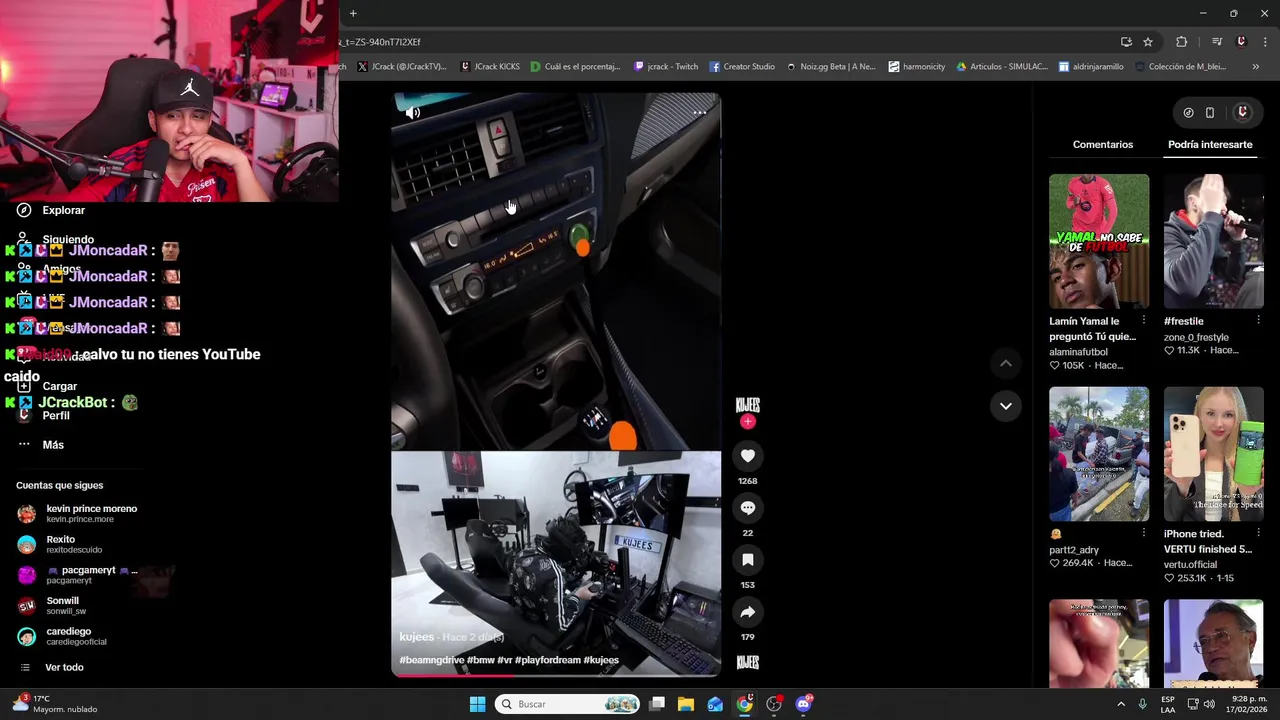Screen dimensions: 1280x720
Task: Open the Outlook mail taskbar icon
Action: (715, 704)
